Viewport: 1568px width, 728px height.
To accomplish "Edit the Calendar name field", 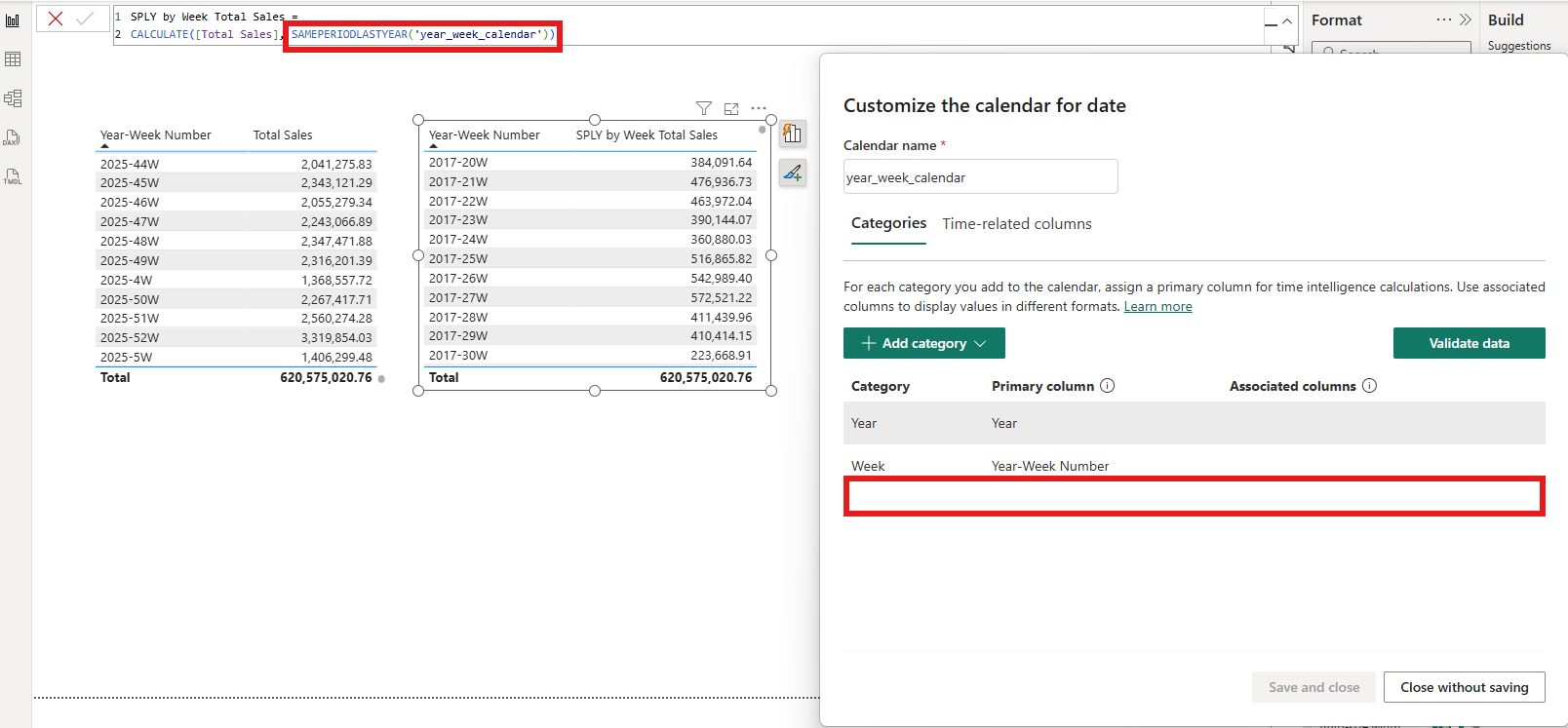I will click(x=980, y=177).
